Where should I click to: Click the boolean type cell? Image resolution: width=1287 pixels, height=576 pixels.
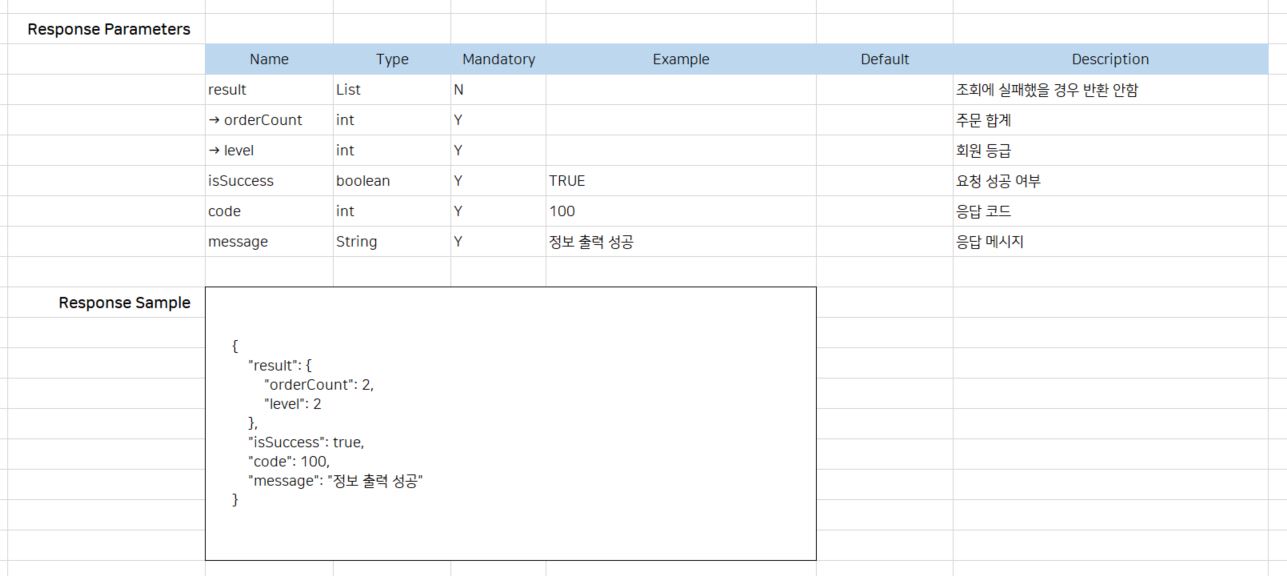point(391,181)
